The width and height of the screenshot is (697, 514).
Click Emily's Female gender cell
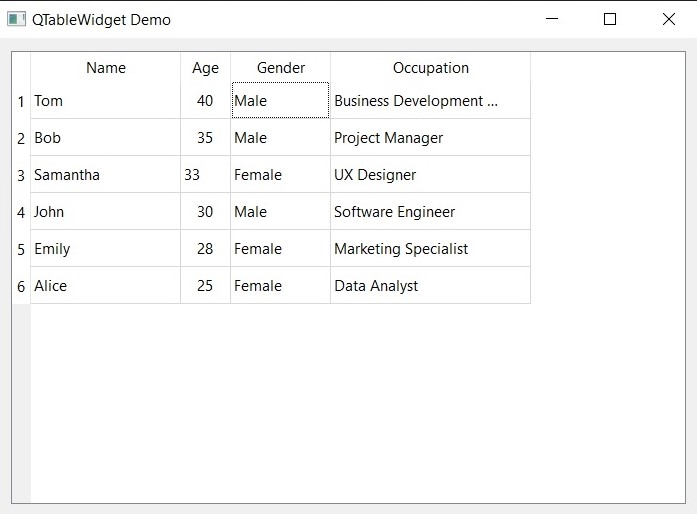[280, 248]
